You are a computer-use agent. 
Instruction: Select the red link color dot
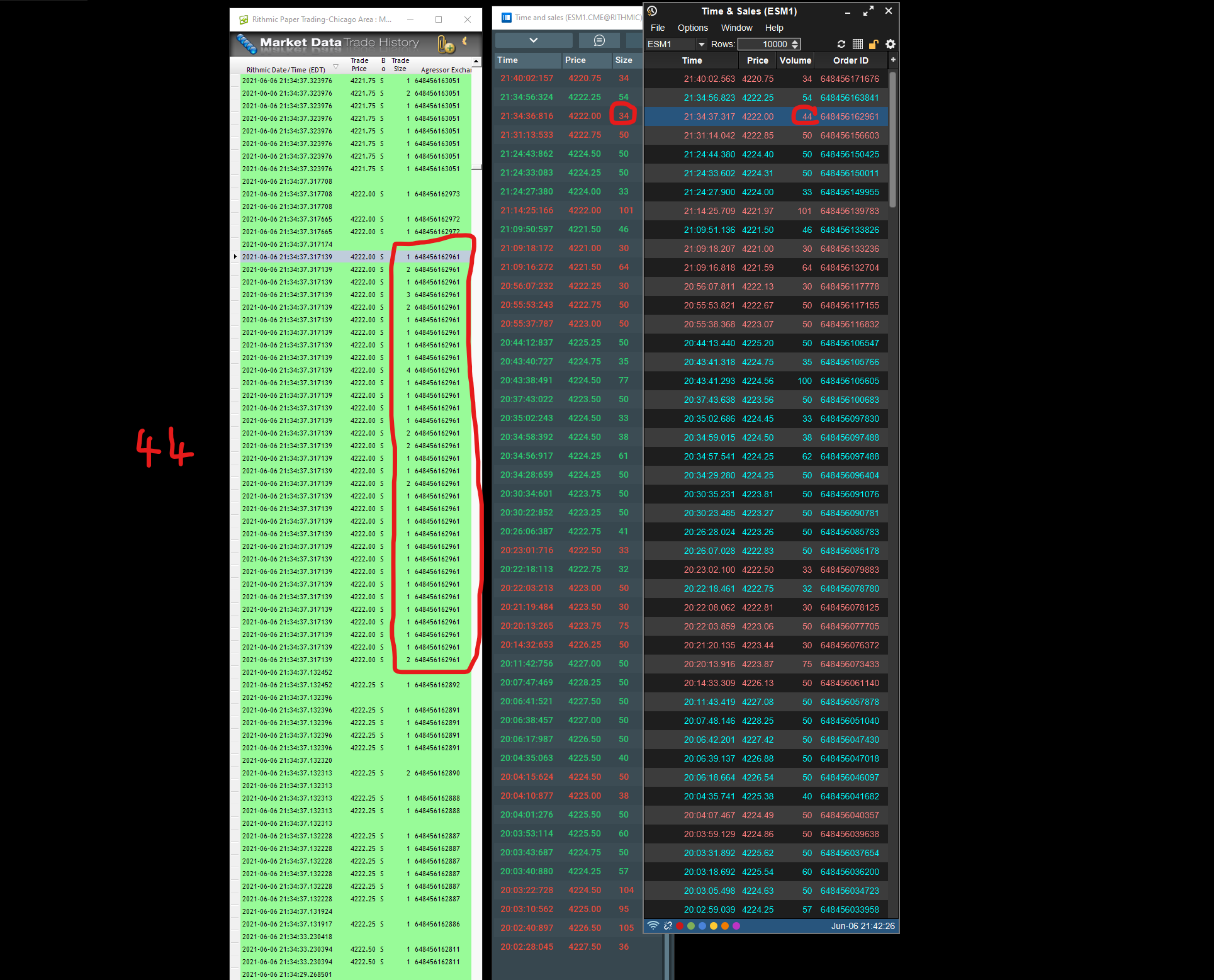coord(680,926)
